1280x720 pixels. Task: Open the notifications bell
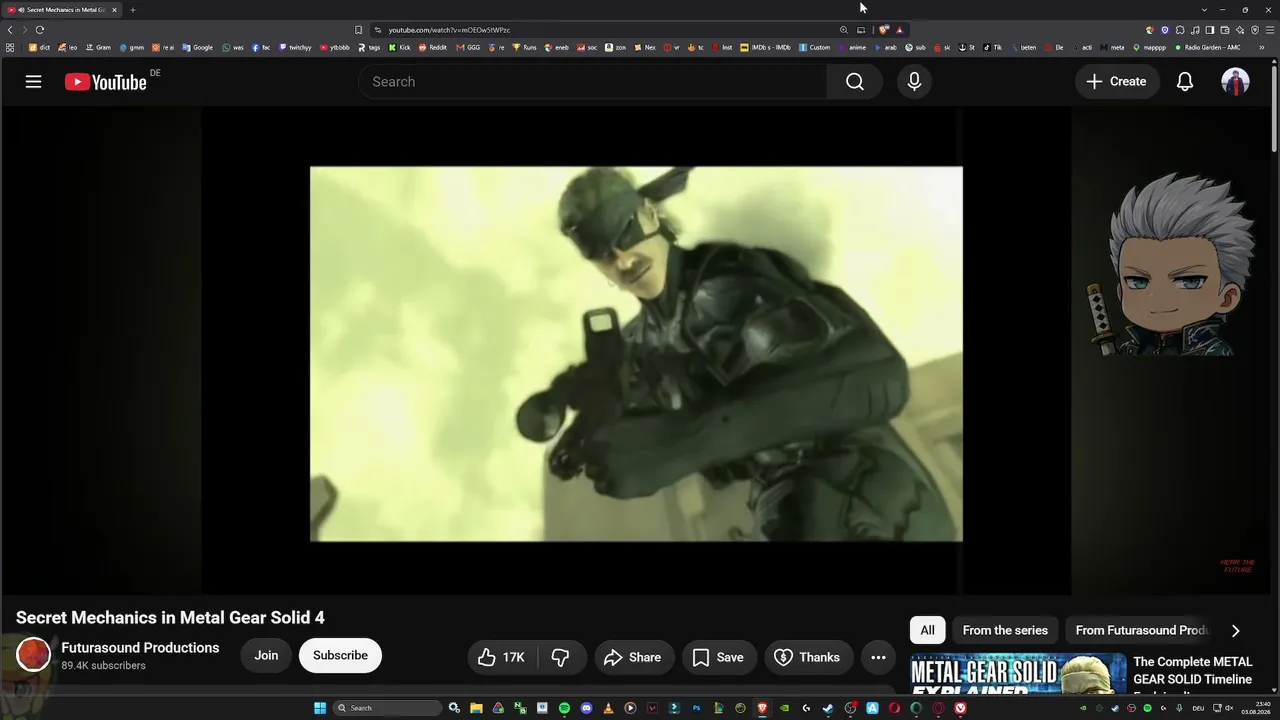tap(1185, 82)
